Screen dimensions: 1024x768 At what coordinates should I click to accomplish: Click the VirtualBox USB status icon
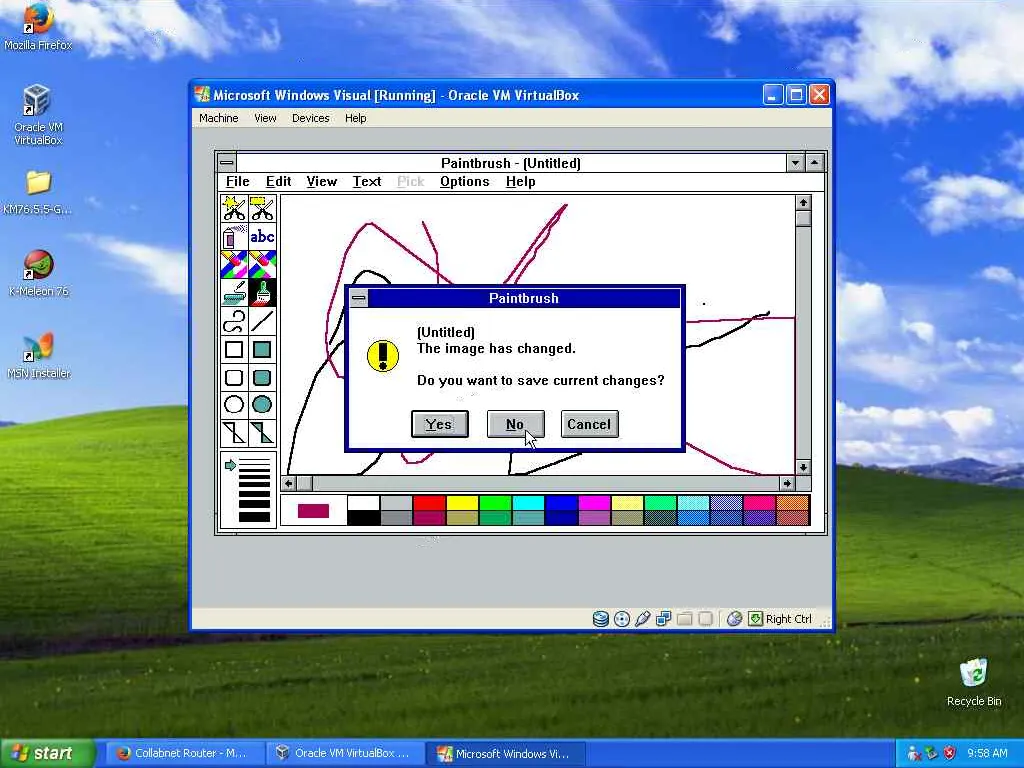coord(643,618)
